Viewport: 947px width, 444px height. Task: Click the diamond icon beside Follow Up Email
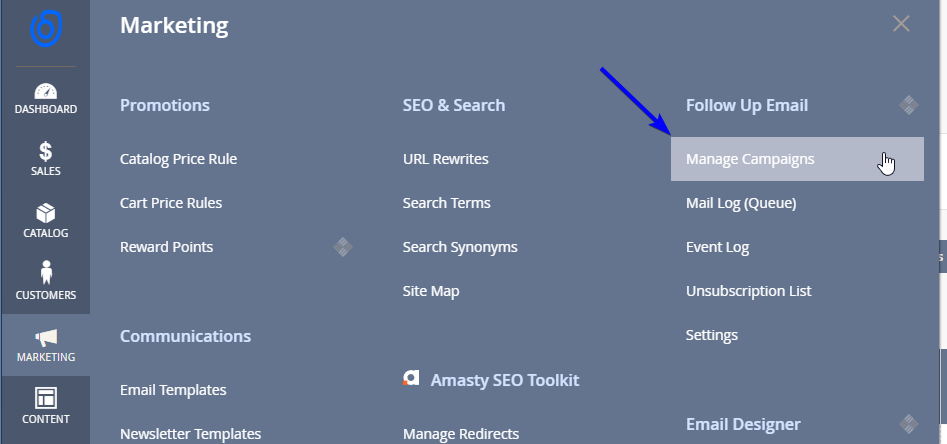[908, 104]
